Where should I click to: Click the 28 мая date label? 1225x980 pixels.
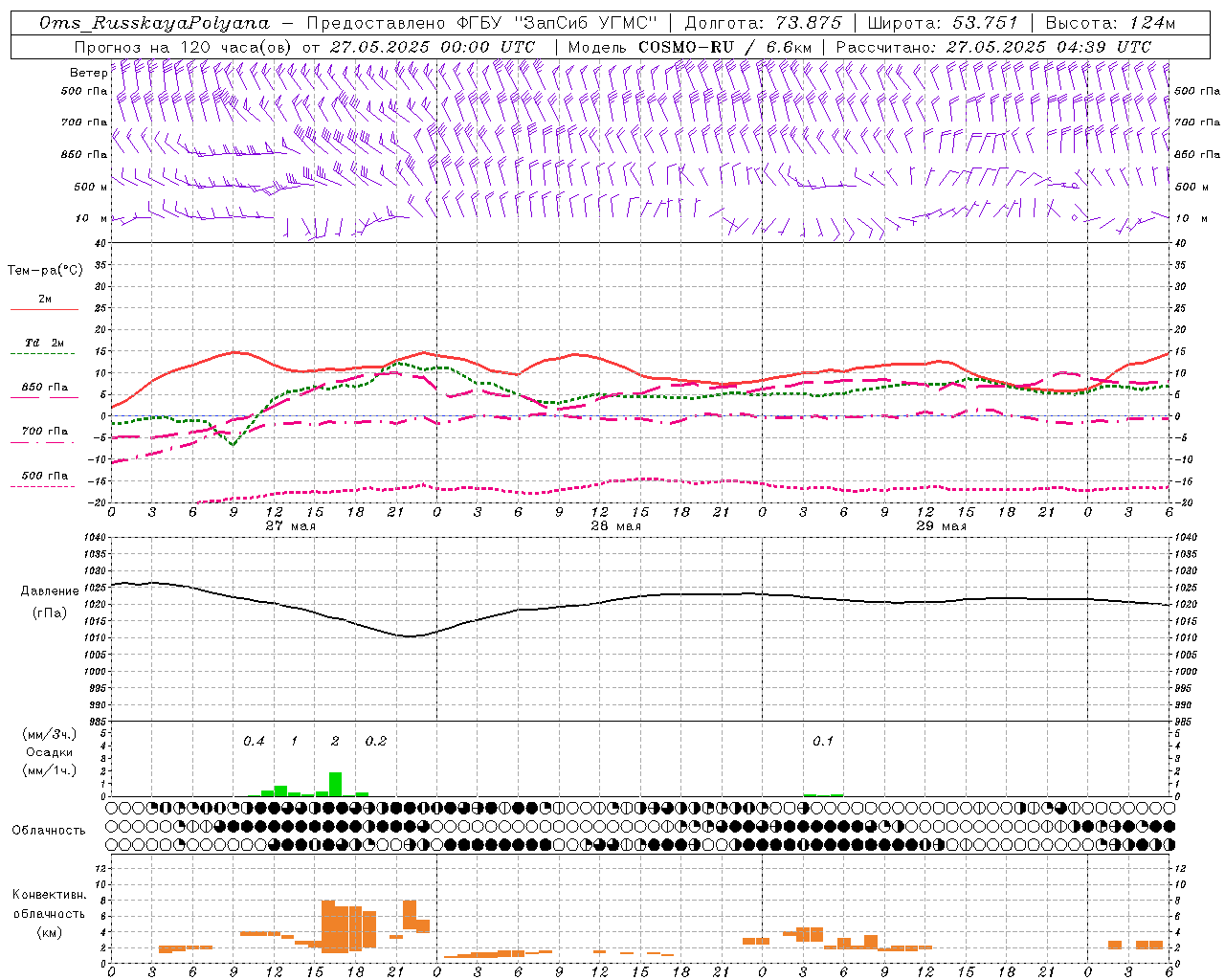[x=616, y=525]
